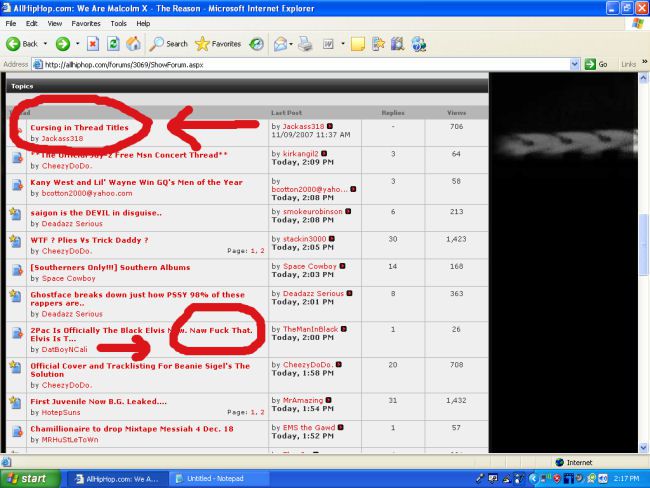650x488 pixels.
Task: Click the Go button
Action: pyautogui.click(x=596, y=64)
